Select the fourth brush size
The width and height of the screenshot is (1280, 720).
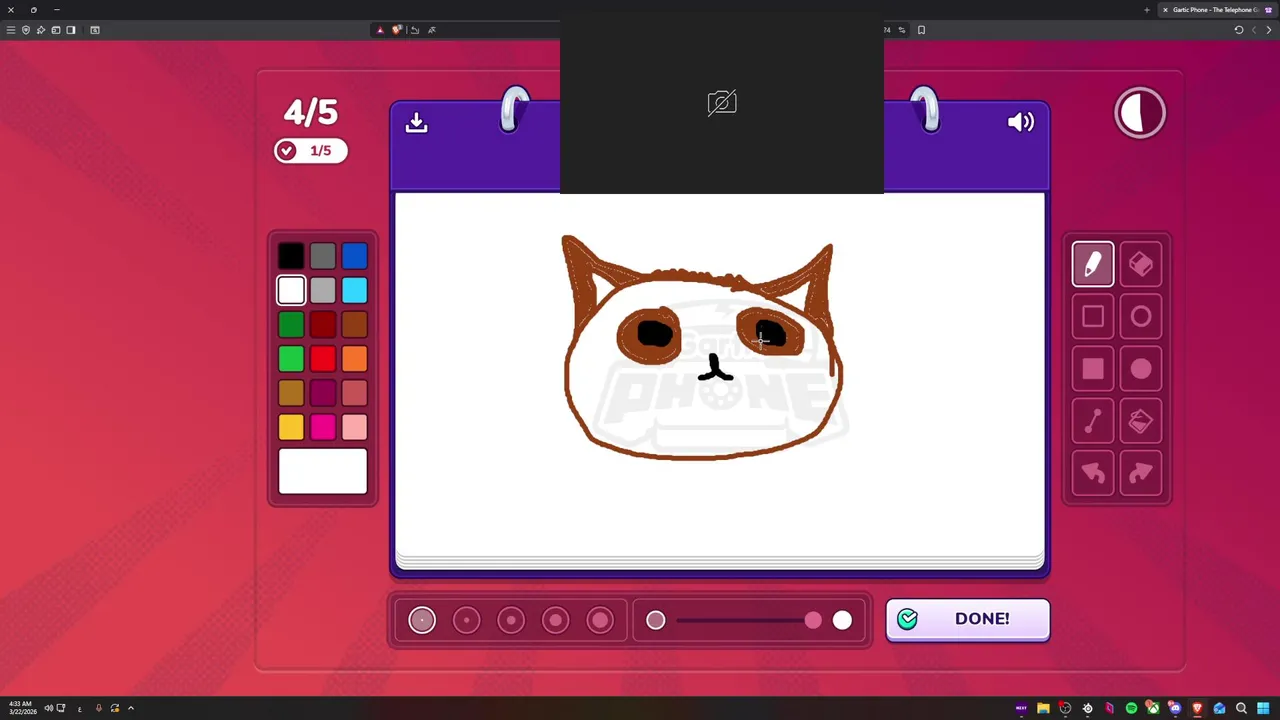[555, 620]
